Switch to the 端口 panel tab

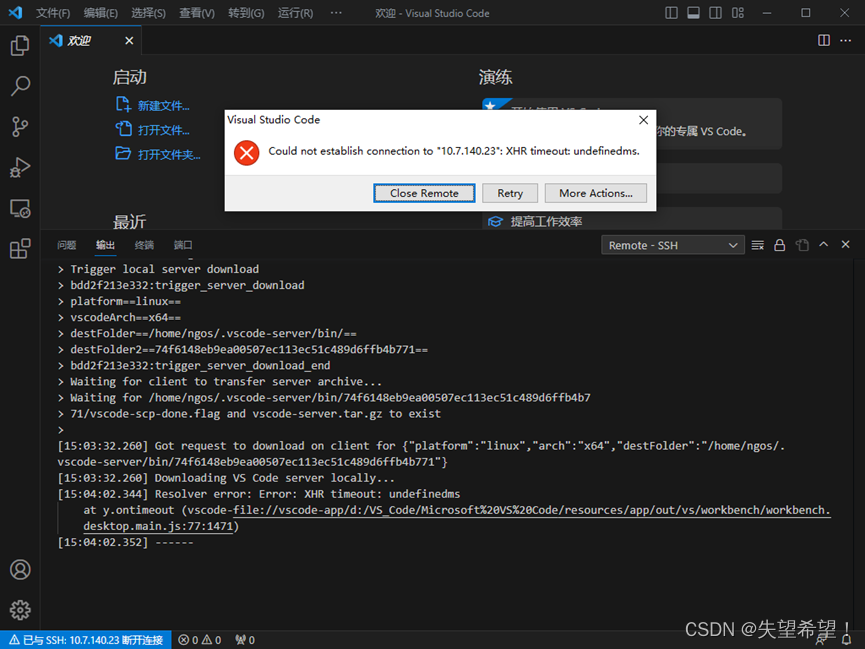point(183,245)
